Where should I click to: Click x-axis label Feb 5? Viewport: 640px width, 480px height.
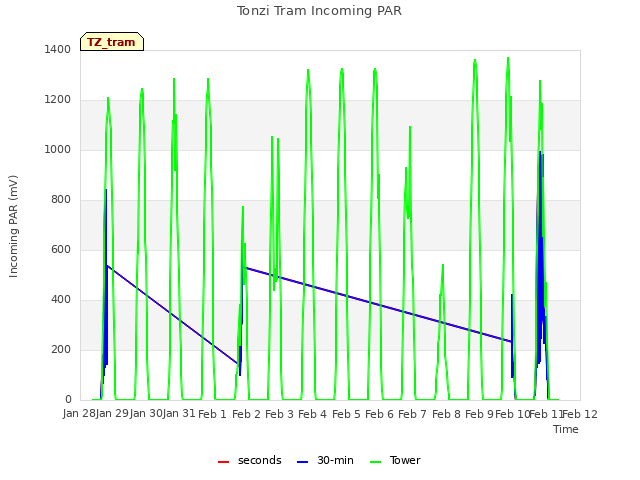tap(346, 414)
